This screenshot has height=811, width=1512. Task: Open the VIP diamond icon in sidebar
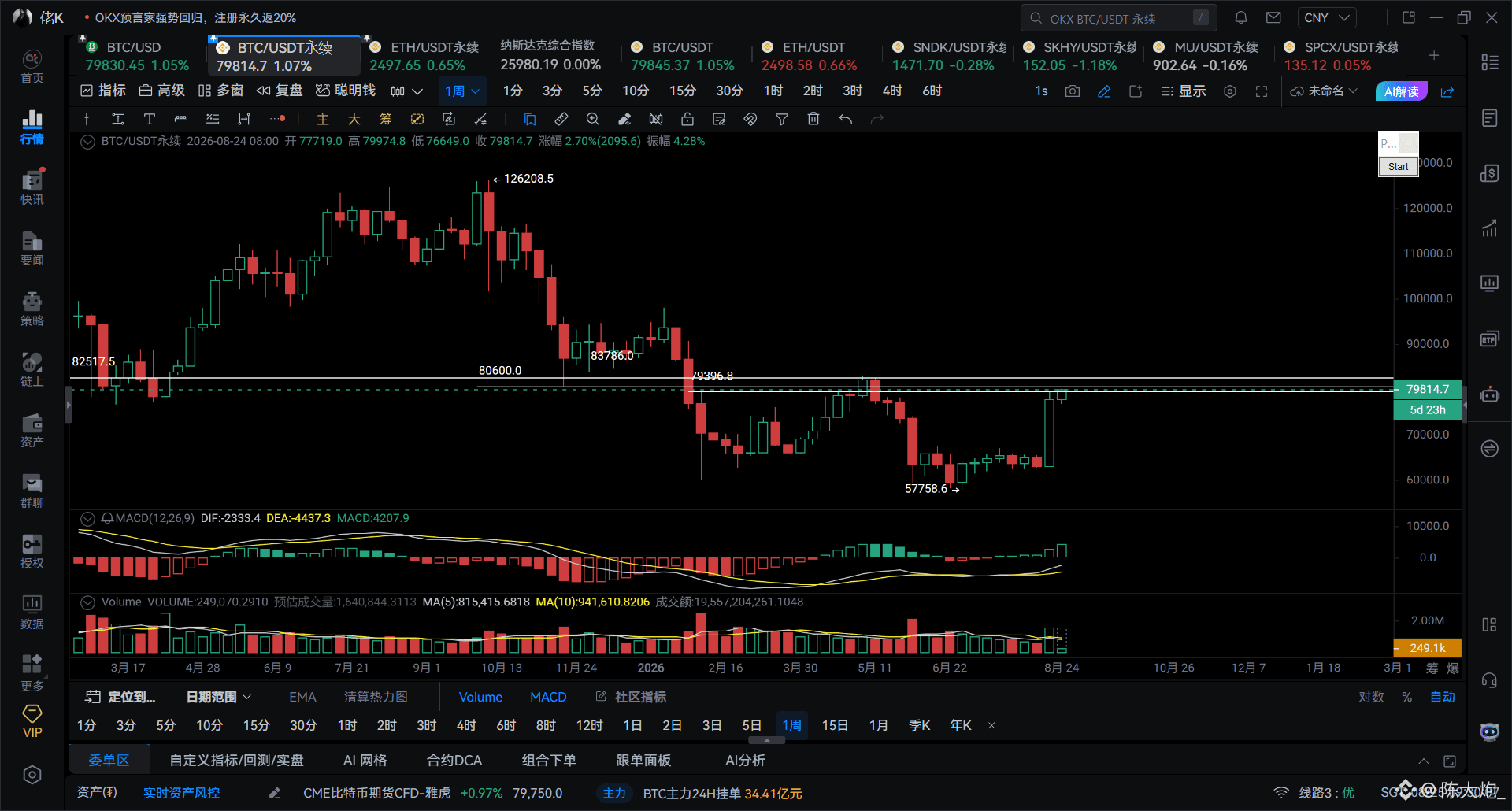(32, 720)
